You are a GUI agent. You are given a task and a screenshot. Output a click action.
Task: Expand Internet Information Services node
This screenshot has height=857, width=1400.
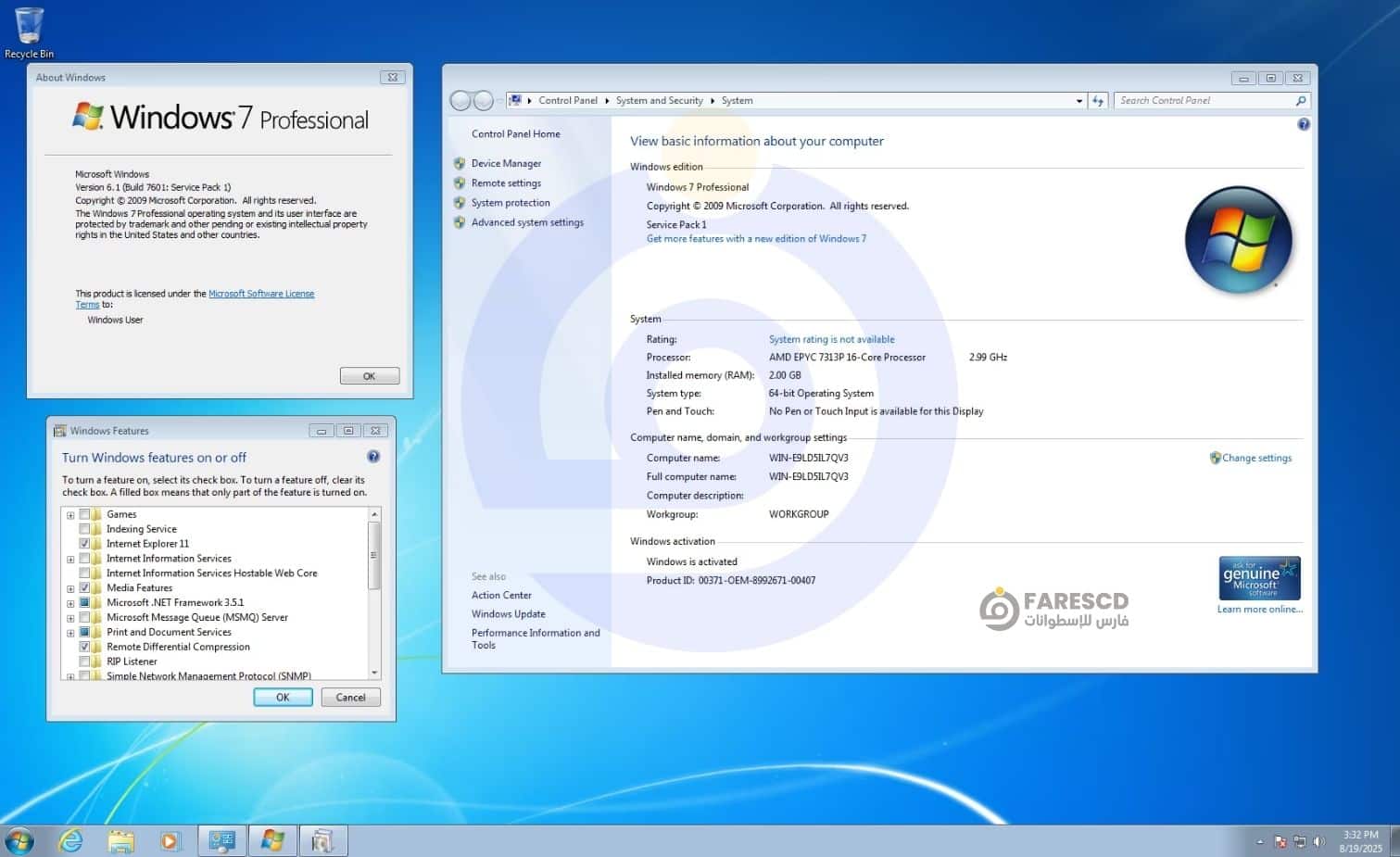click(70, 560)
